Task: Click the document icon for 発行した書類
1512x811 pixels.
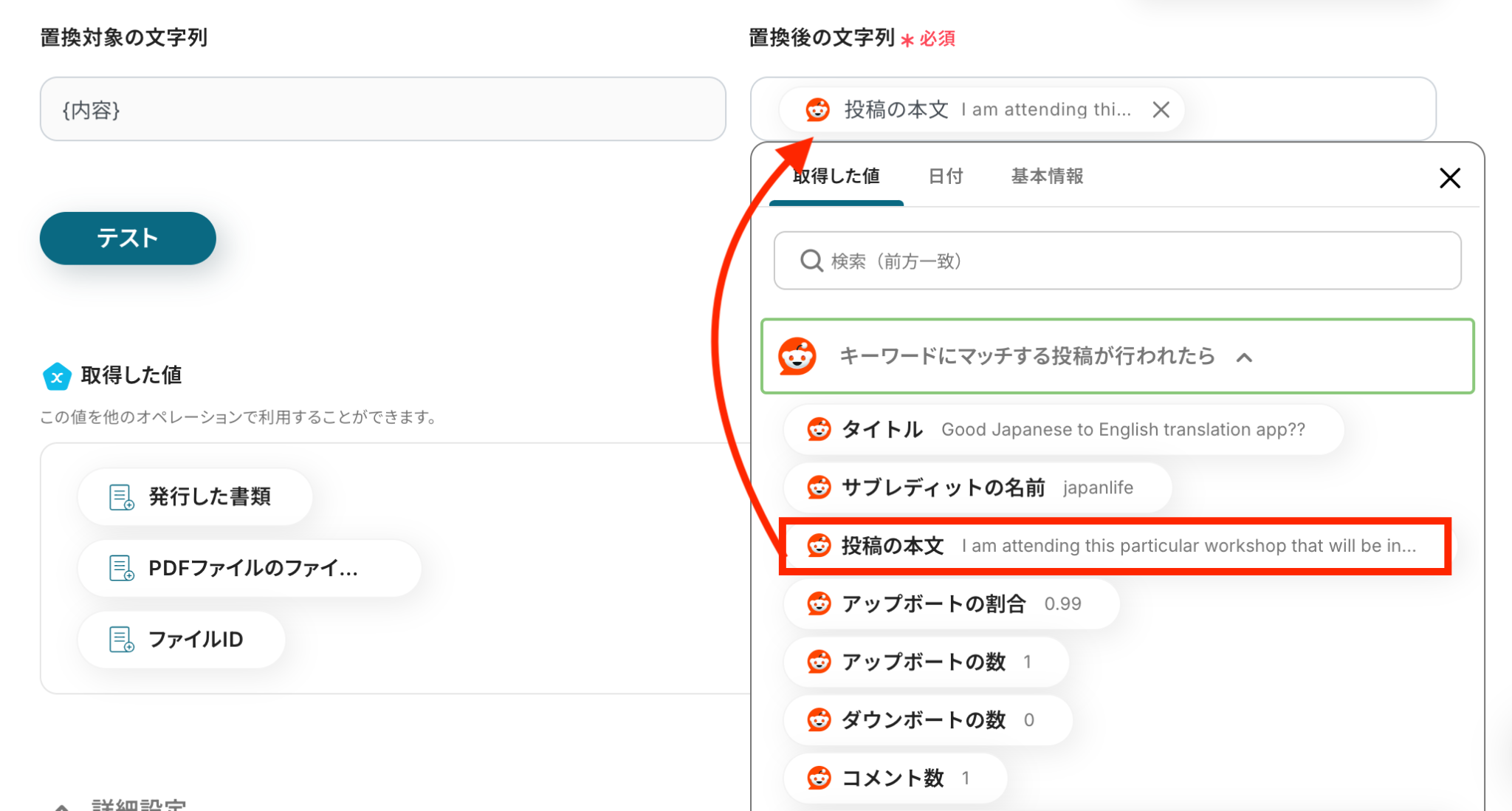Action: tap(121, 497)
